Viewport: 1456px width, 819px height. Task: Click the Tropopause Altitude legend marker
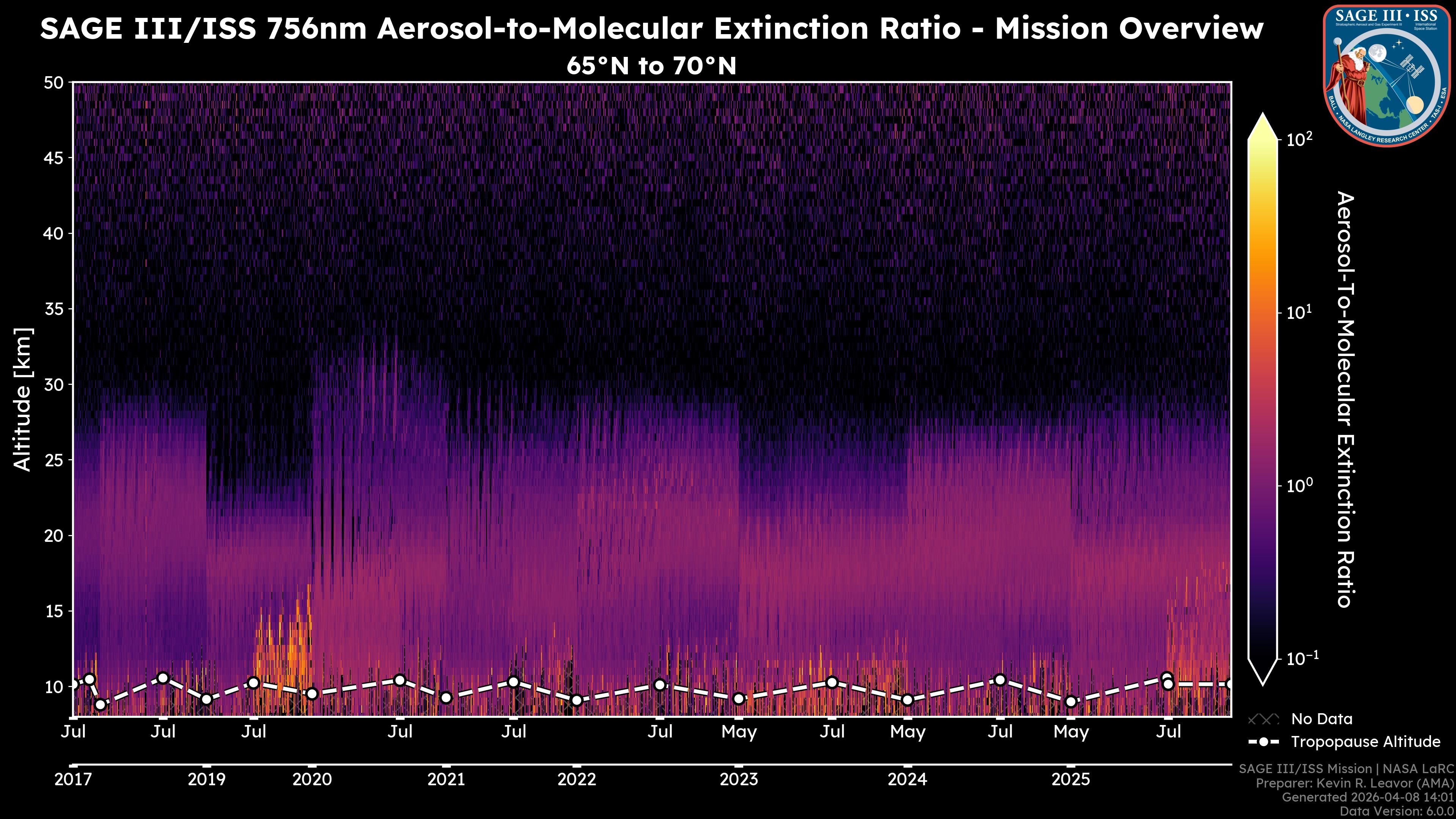point(1263,742)
